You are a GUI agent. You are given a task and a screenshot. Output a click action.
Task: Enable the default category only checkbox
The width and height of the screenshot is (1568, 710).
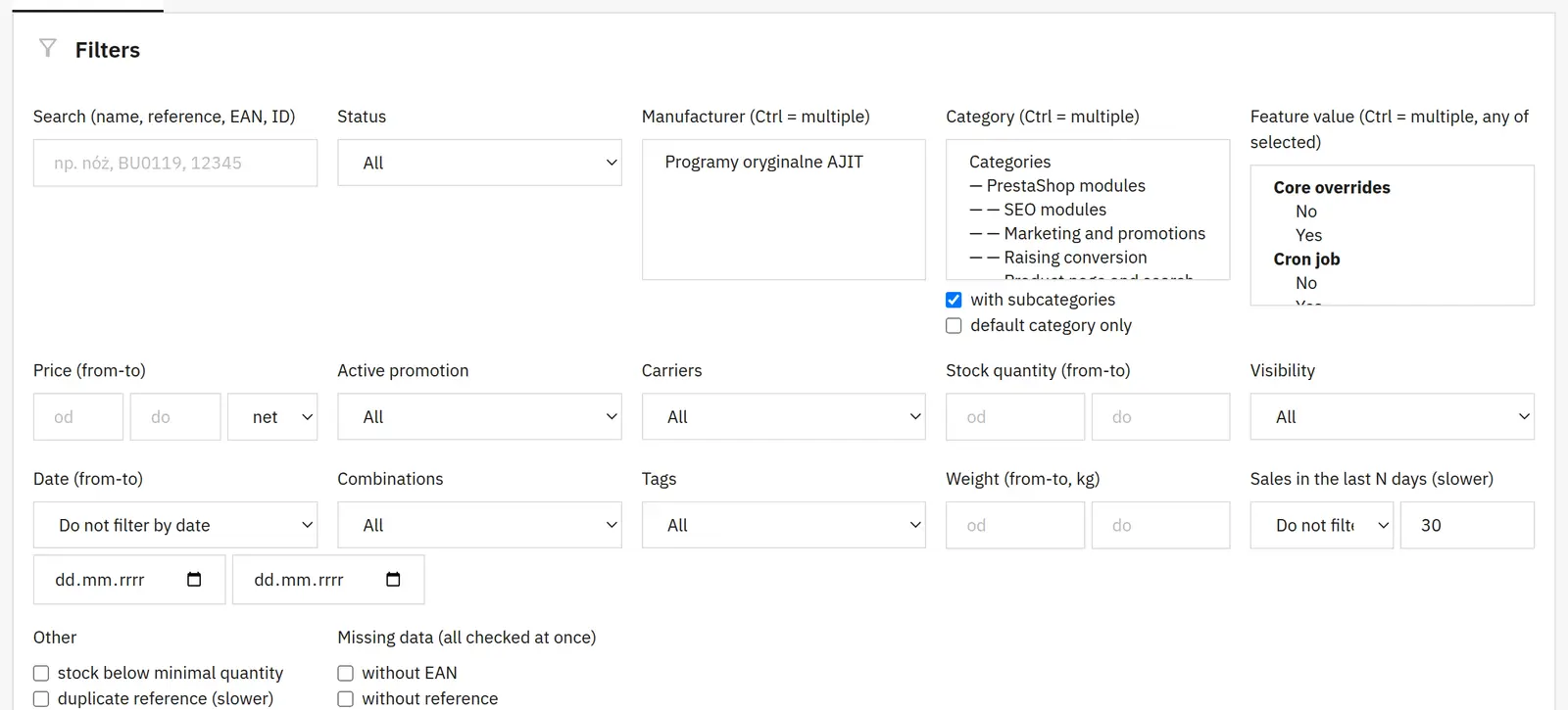[x=954, y=325]
